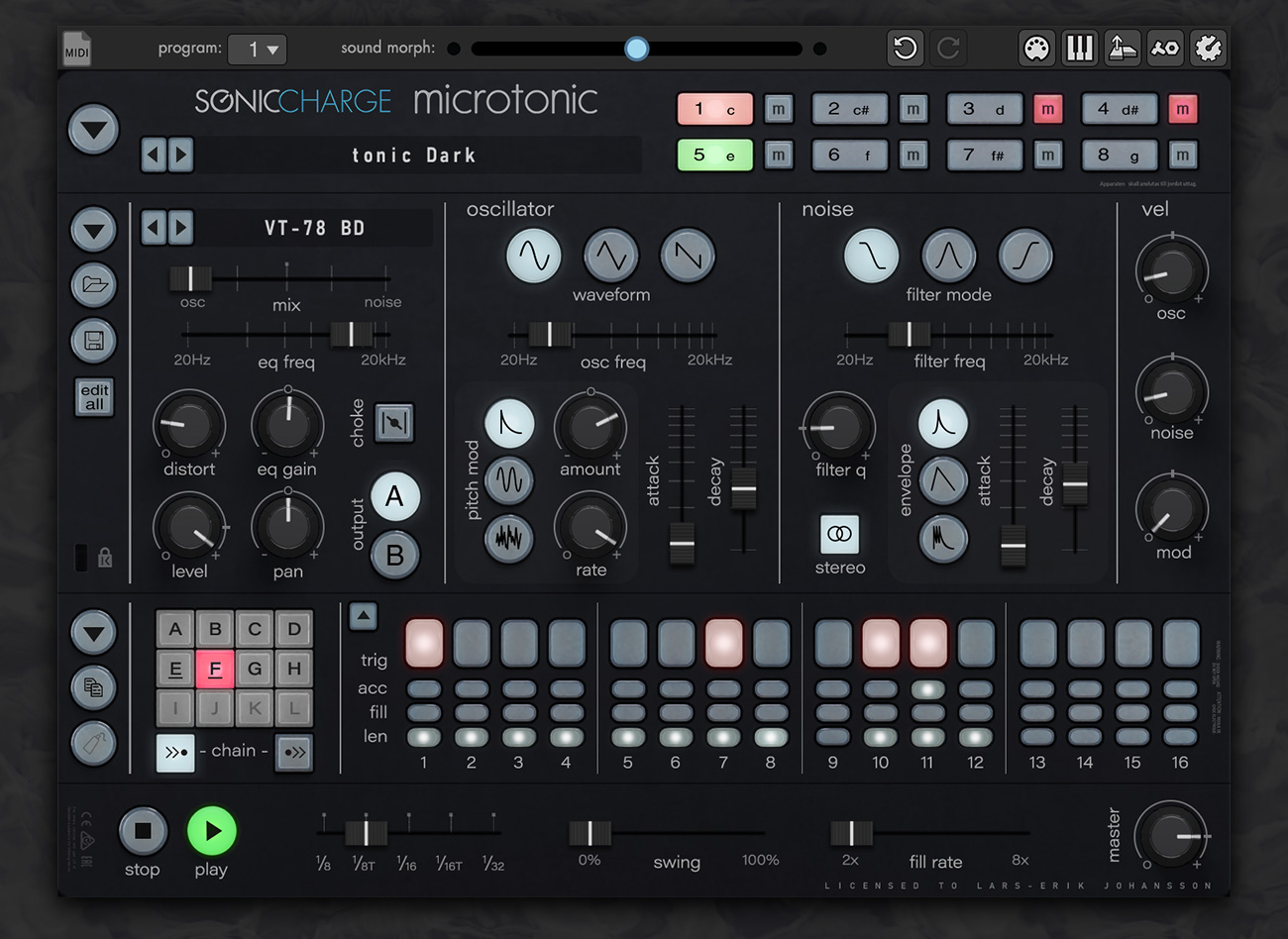
Task: Click the chain end button
Action: 294,752
